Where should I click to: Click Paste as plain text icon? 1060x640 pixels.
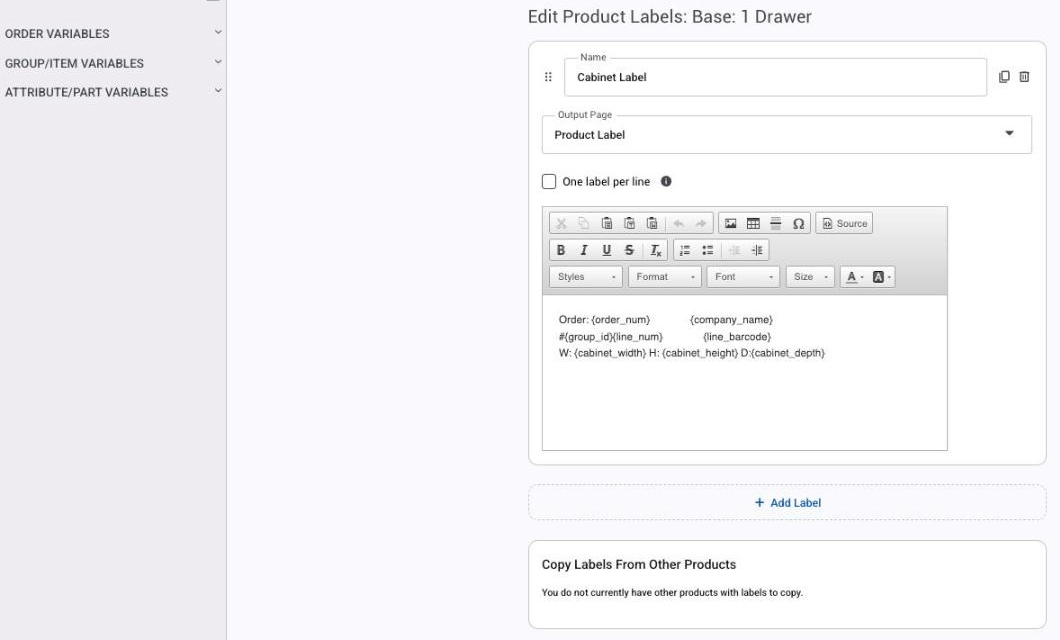tap(629, 223)
